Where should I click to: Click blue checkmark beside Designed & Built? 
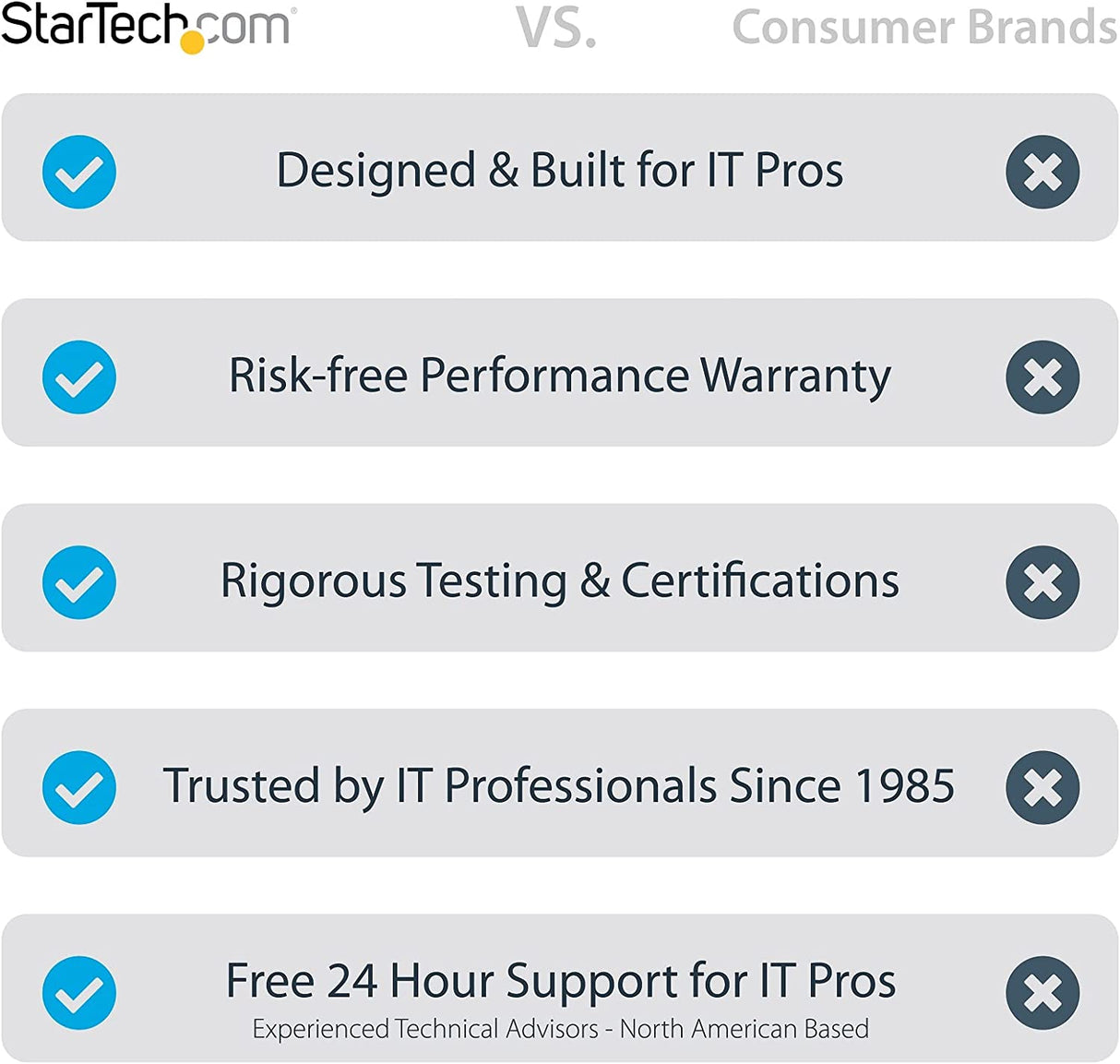click(x=79, y=172)
